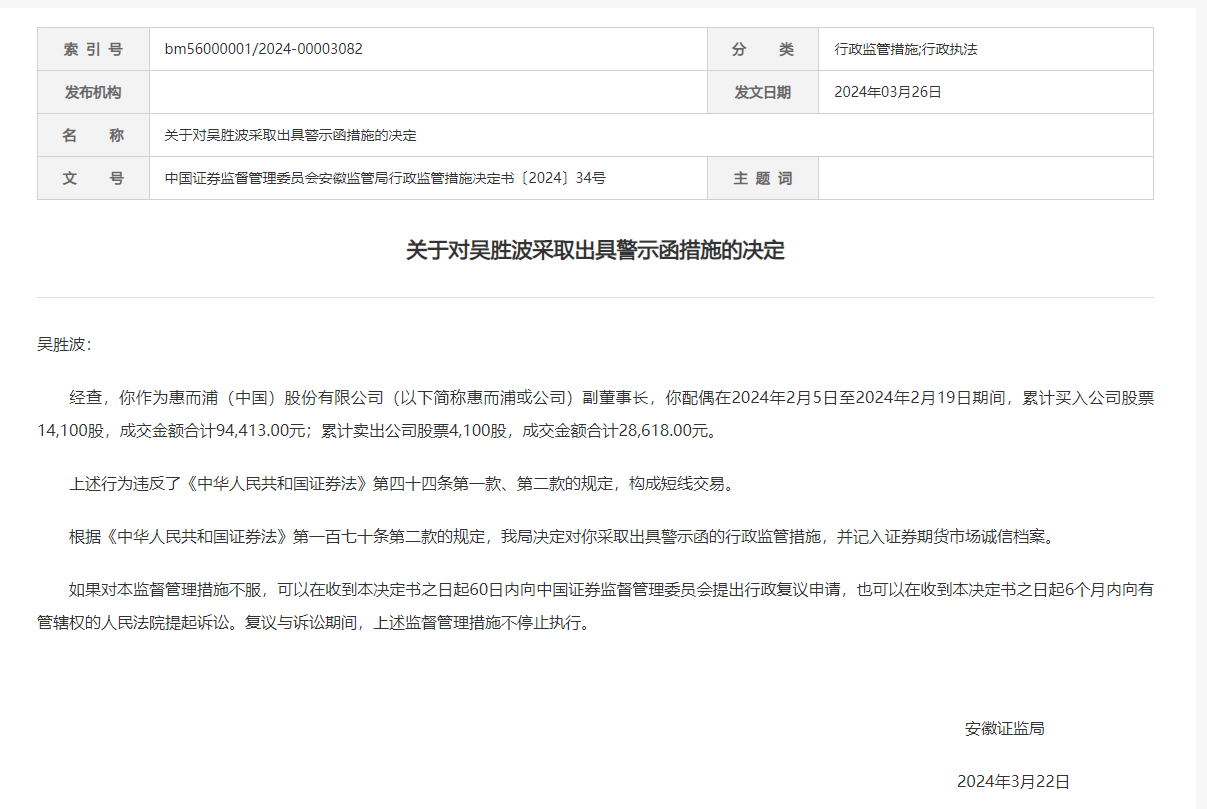The image size is (1207, 809).
Task: Select the issue date 2024年03月26日
Action: click(x=888, y=92)
